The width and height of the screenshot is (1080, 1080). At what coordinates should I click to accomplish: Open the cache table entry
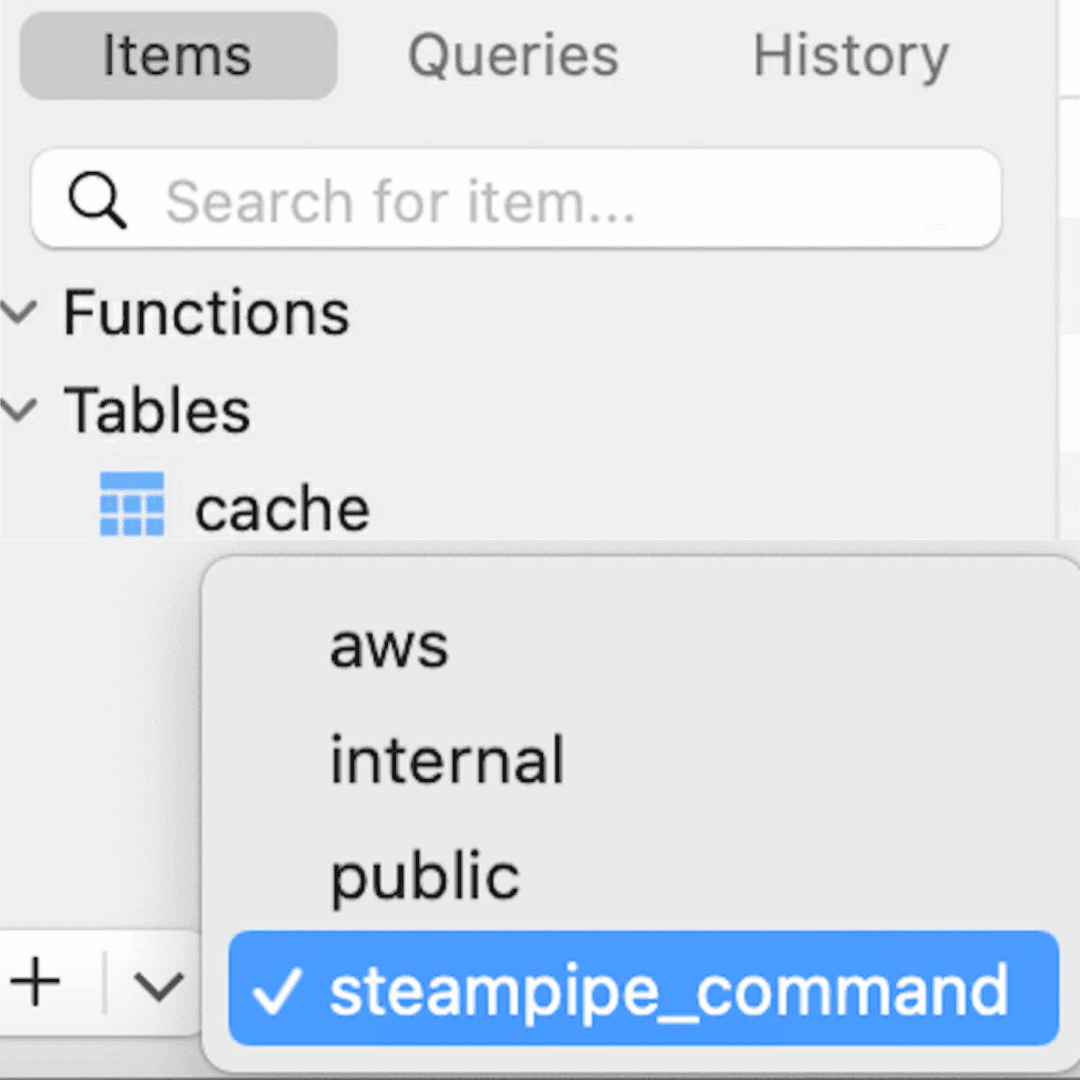(x=282, y=509)
